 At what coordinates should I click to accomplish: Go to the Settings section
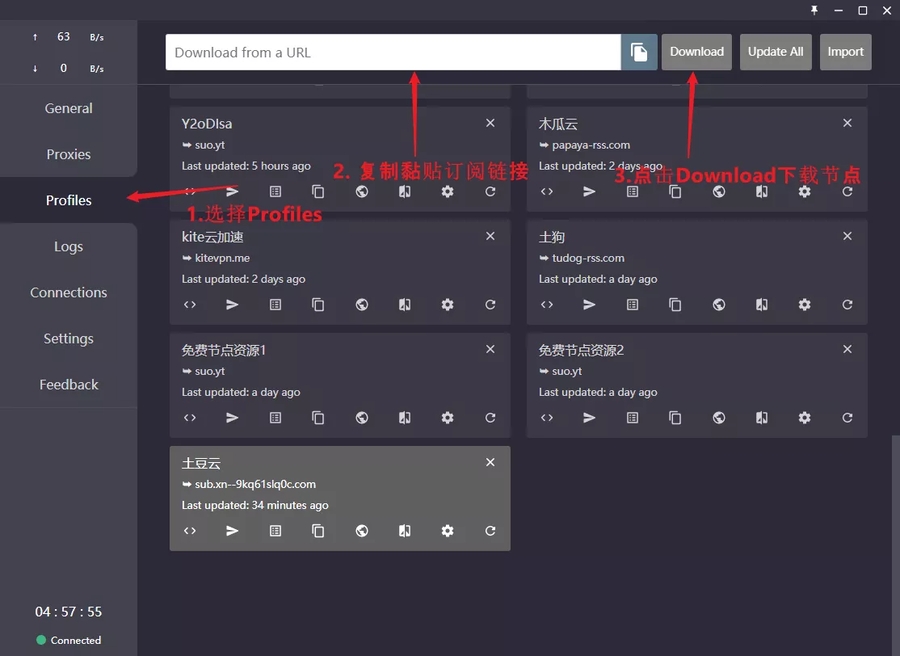click(x=68, y=338)
